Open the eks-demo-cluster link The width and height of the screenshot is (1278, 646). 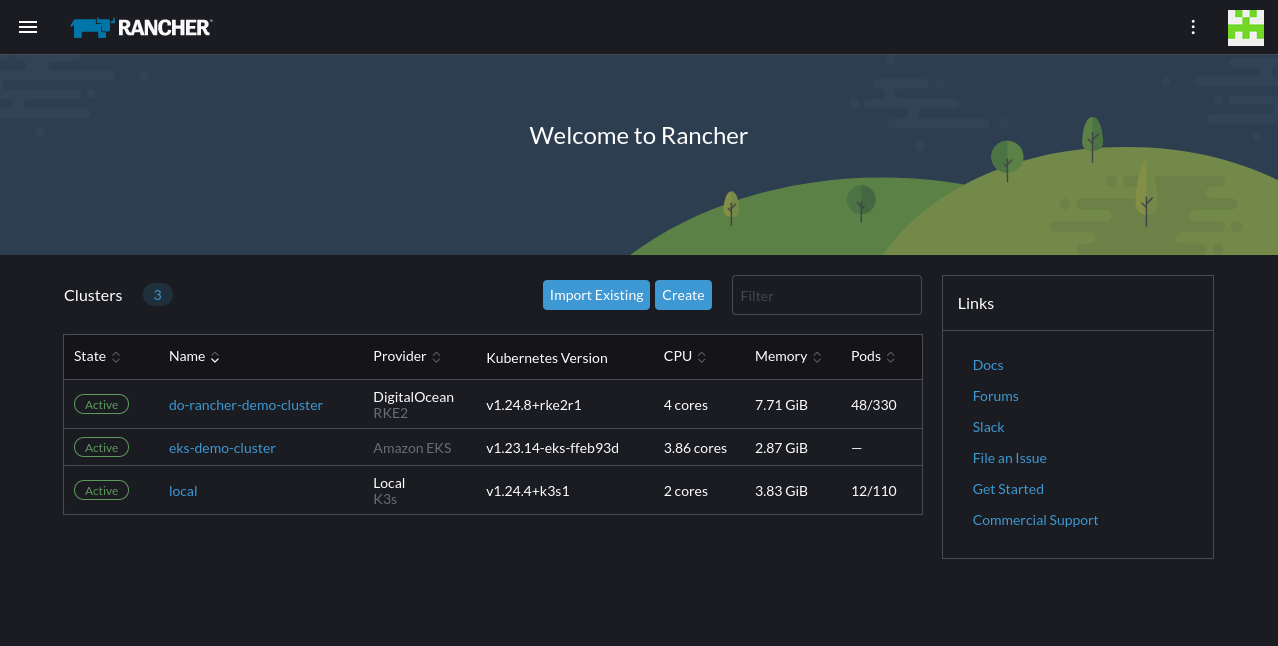pyautogui.click(x=222, y=448)
